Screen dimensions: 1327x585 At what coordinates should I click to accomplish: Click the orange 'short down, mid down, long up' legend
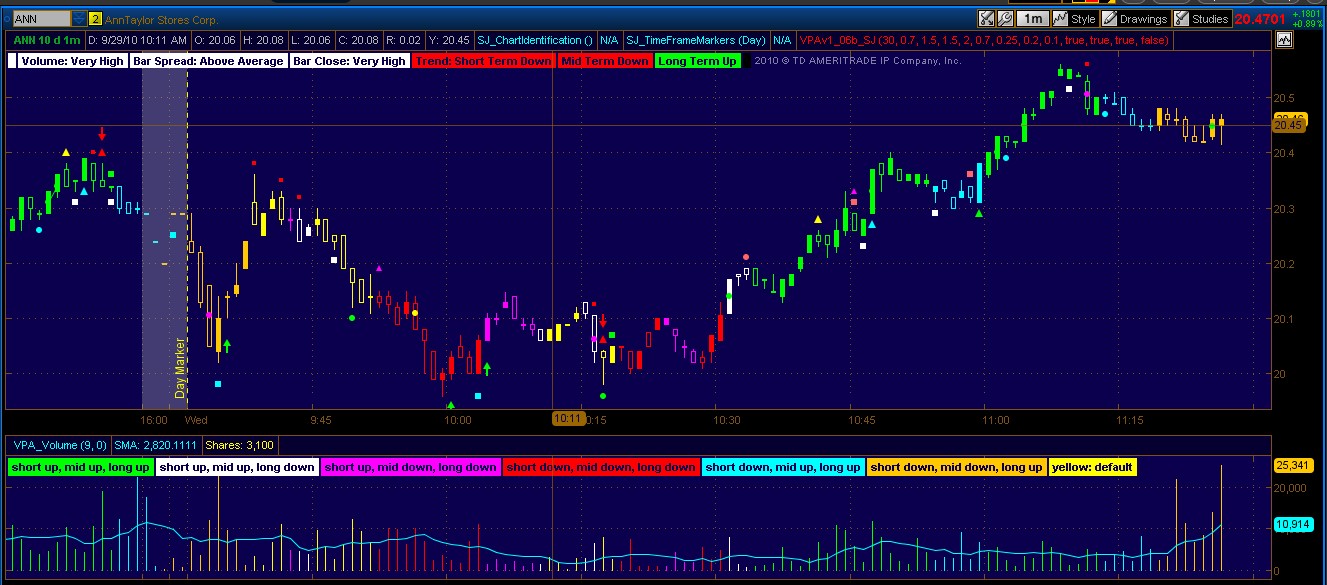click(x=956, y=467)
